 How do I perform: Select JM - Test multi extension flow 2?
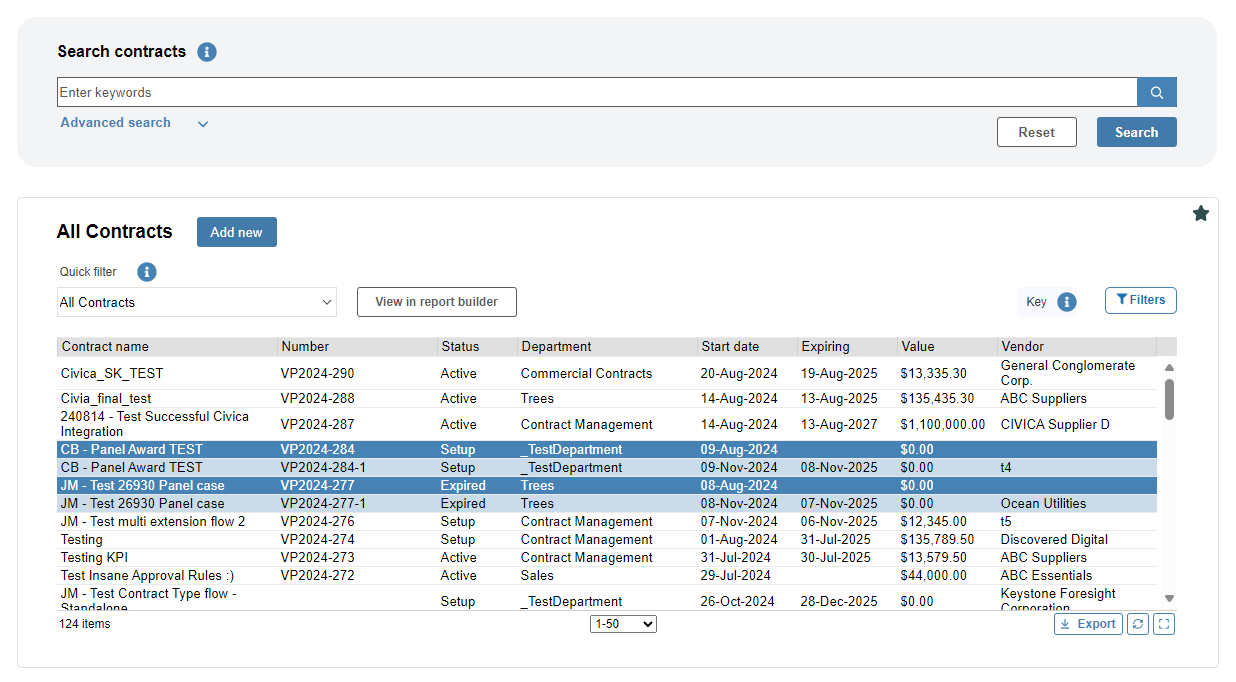click(152, 522)
